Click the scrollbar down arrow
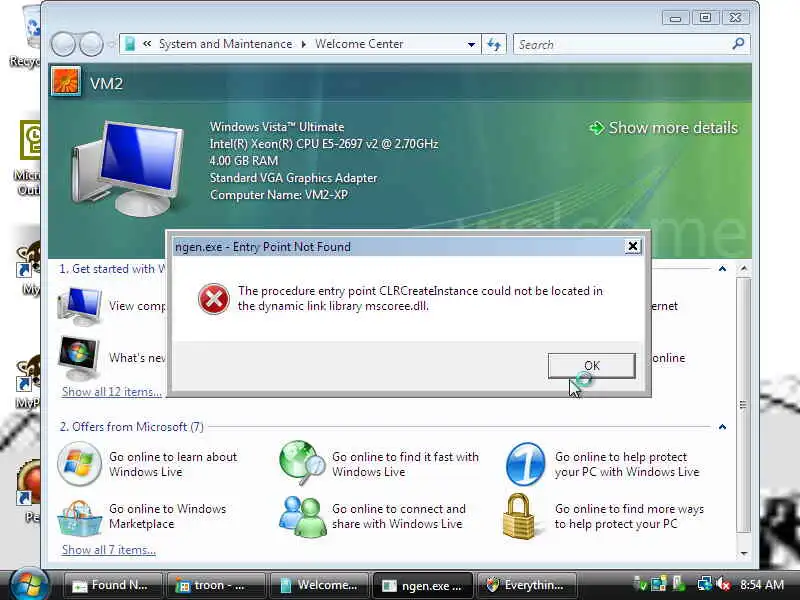This screenshot has height=600, width=800. pos(744,554)
